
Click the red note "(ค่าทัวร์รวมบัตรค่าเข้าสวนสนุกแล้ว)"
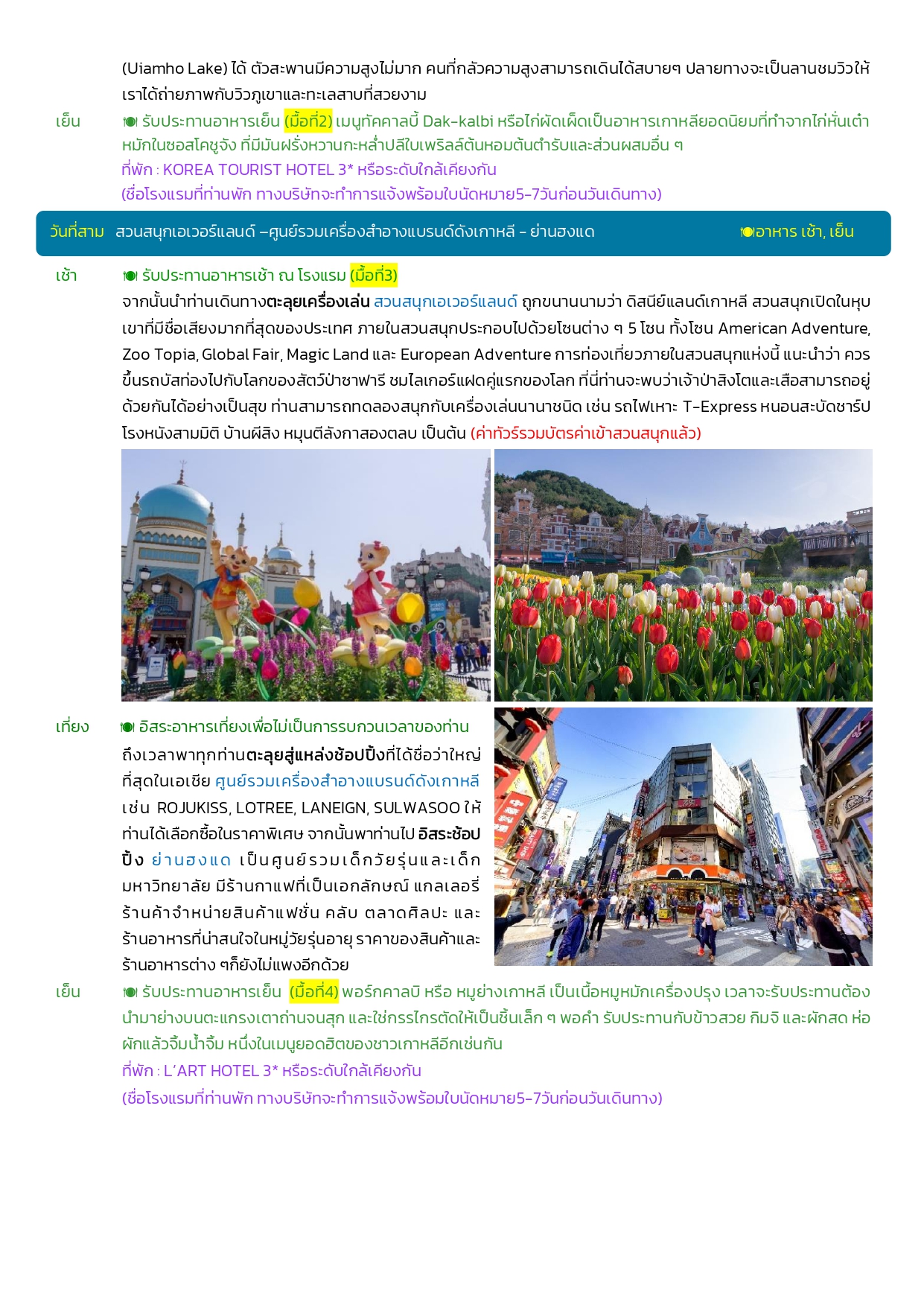tap(586, 433)
